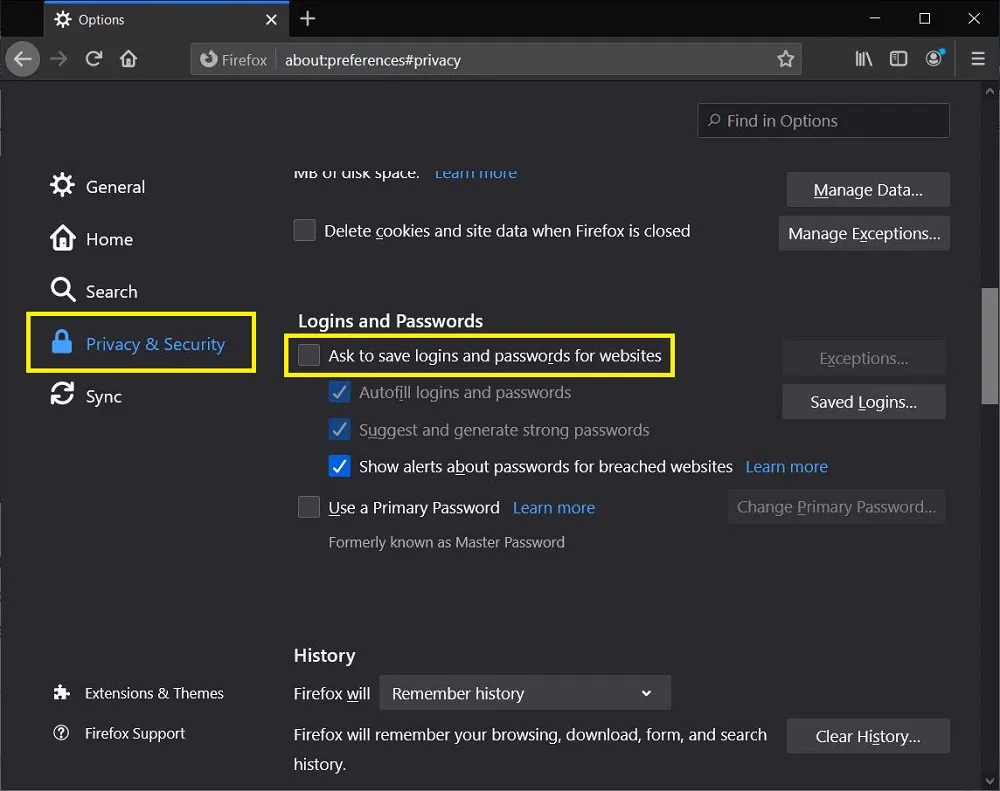This screenshot has width=1000, height=791.
Task: Open 'Learn more' about breached website alerts
Action: click(786, 466)
